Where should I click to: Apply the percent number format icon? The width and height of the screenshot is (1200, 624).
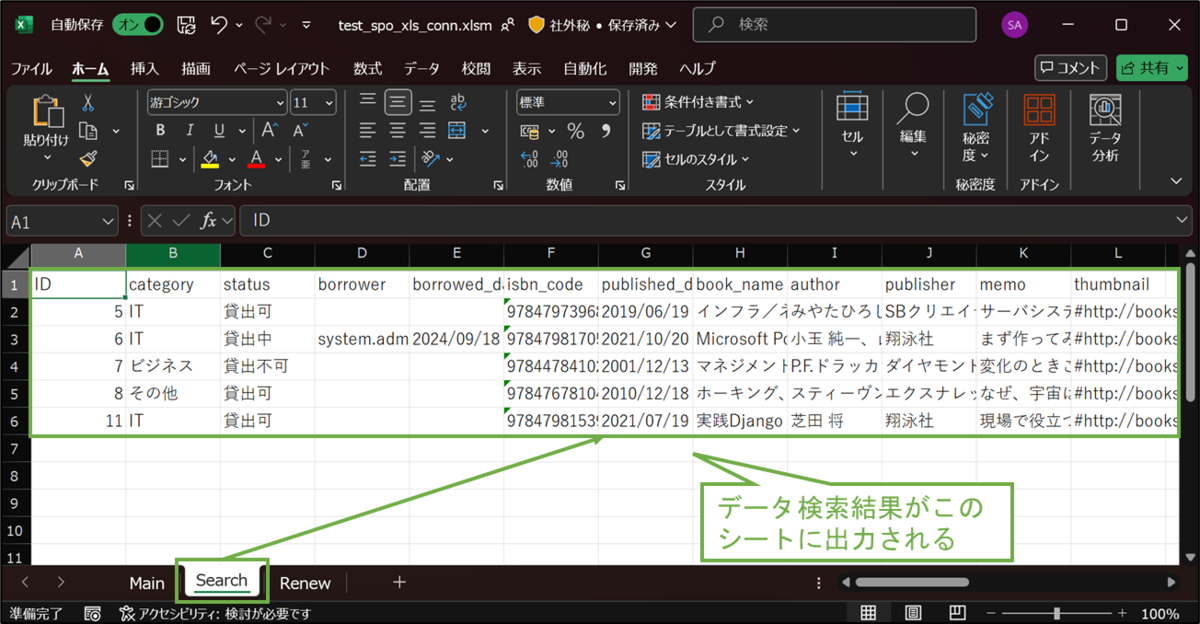coord(576,130)
